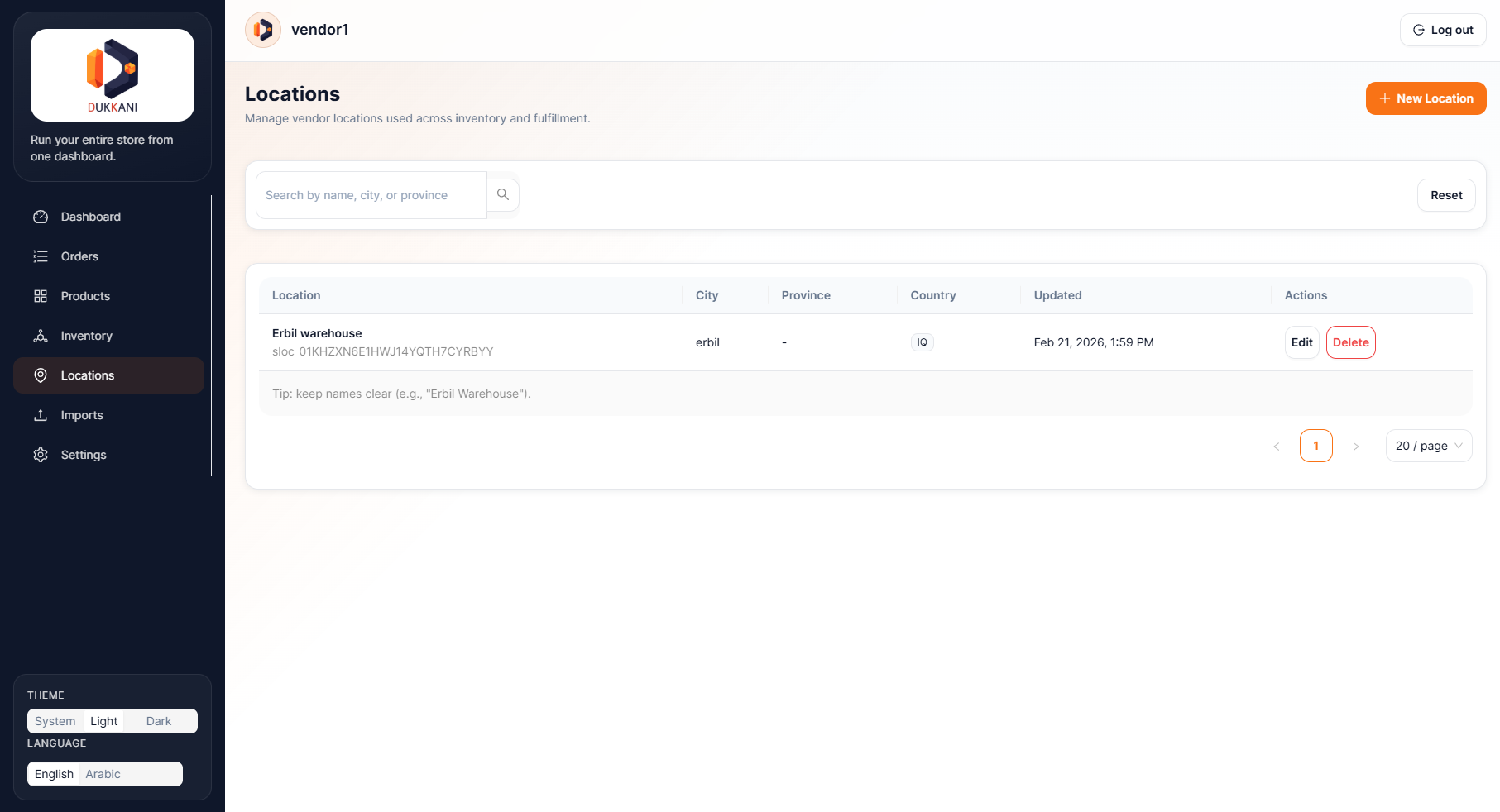Click the Dukkani logo in sidebar
The height and width of the screenshot is (812, 1500).
(x=113, y=75)
